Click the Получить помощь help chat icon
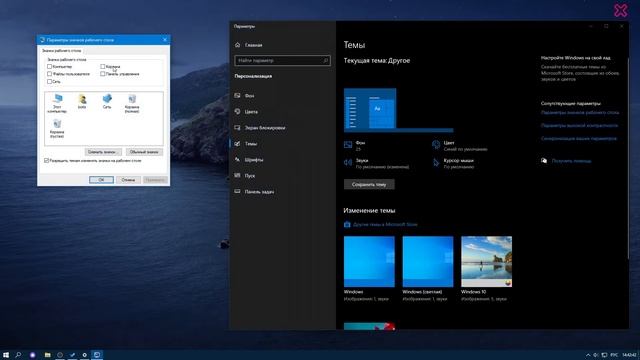Screen dimensions: 640x360 click(x=544, y=161)
